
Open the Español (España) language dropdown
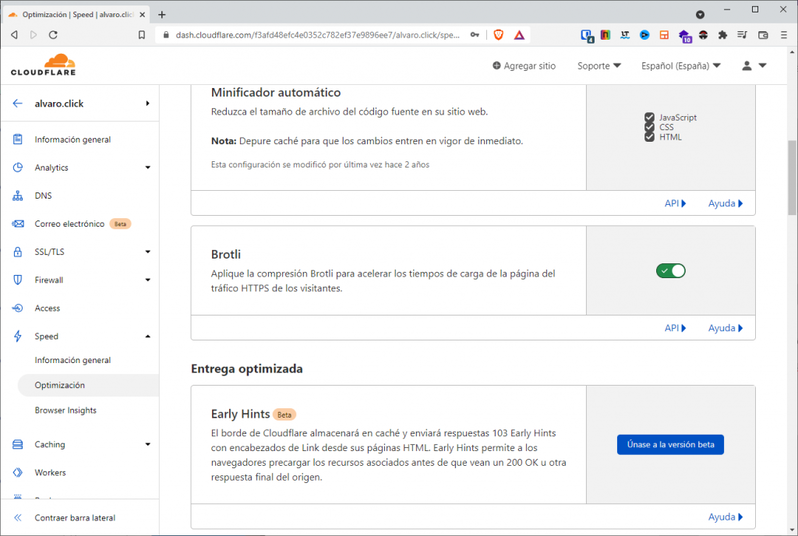coord(681,66)
